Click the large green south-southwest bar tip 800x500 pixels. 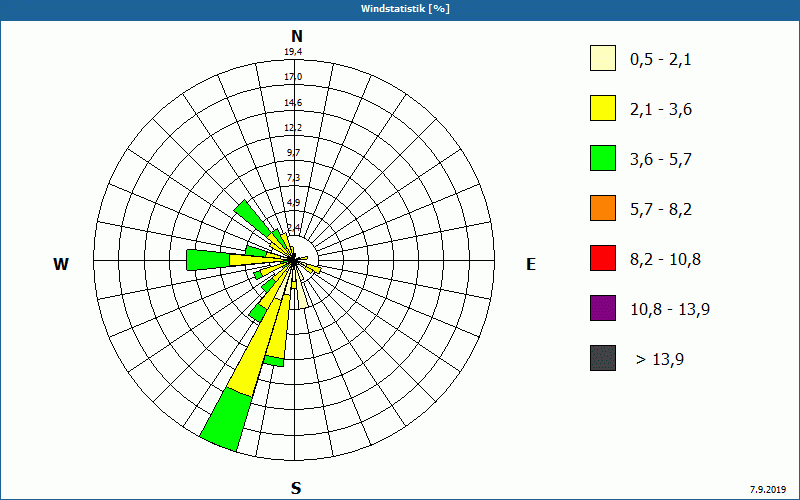(227, 419)
